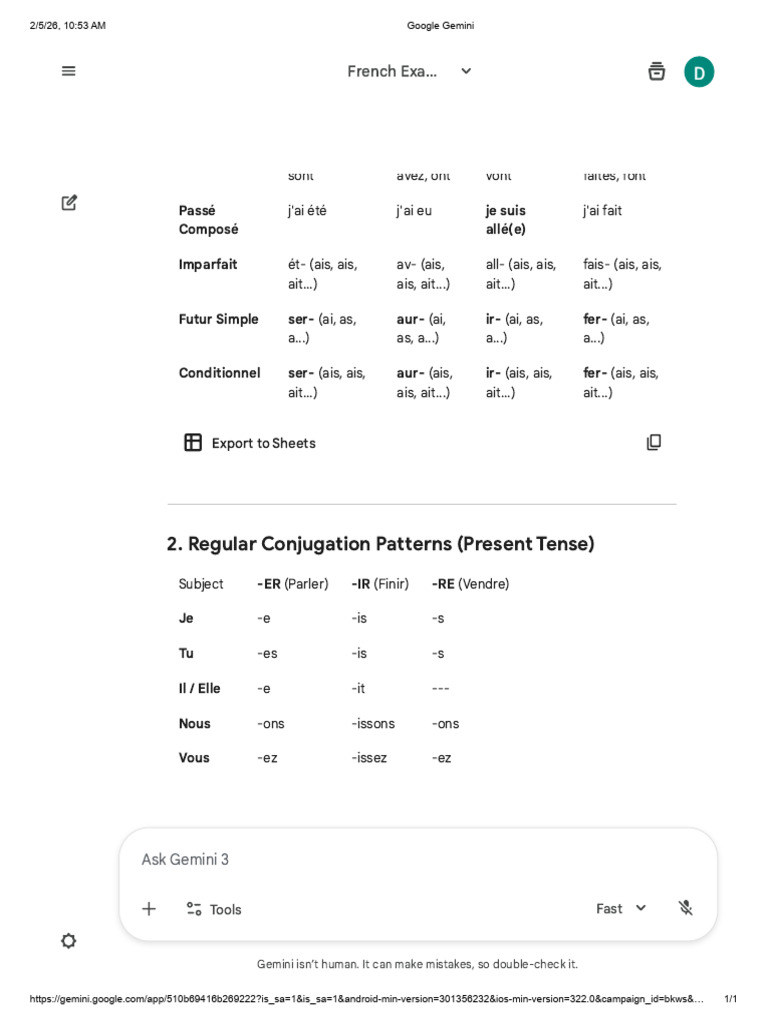Click the -IR (Finir) column header
Viewport: 768px width, 1024px height.
[x=380, y=584]
